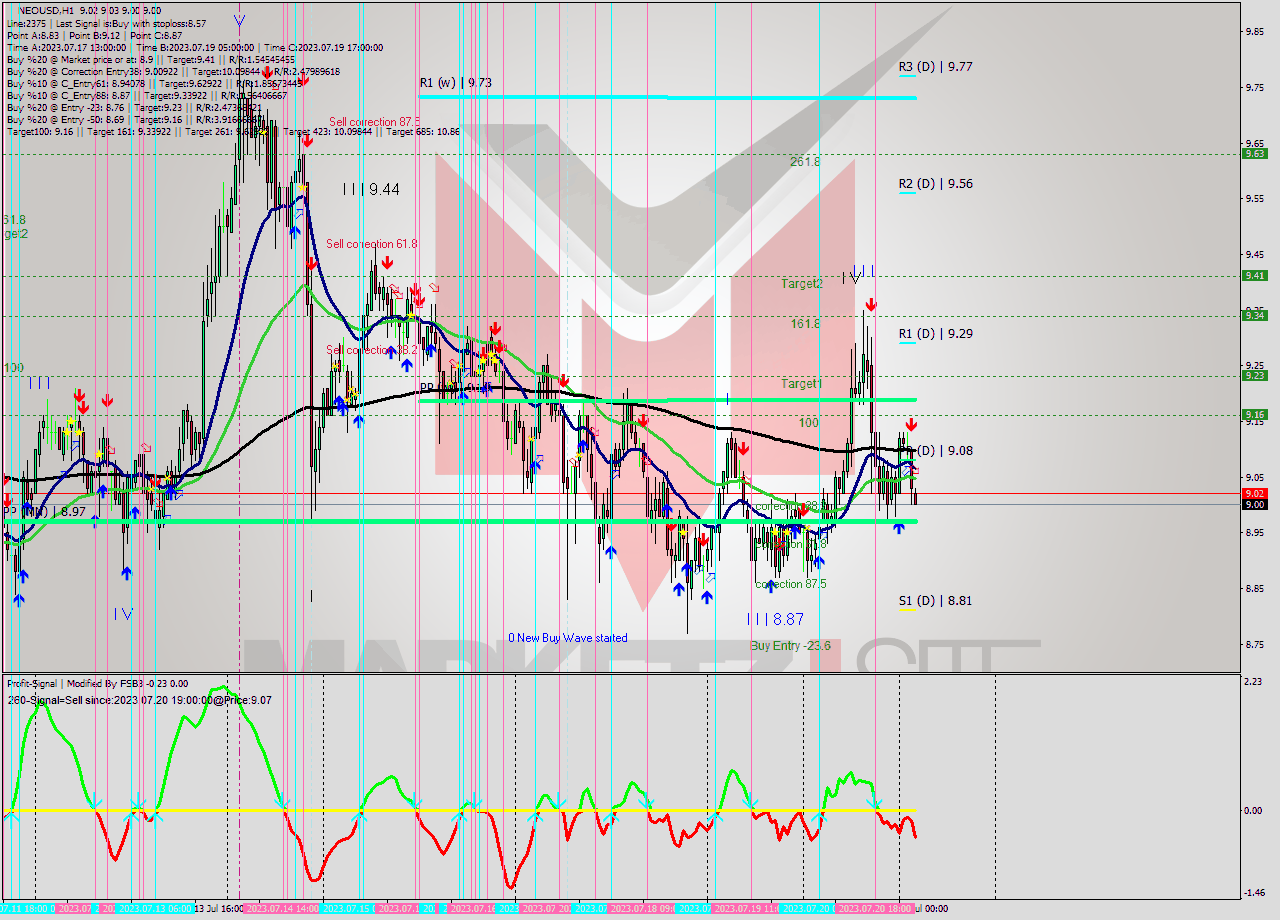Click the 9.85 price scale value
Image resolution: width=1280 pixels, height=920 pixels.
pyautogui.click(x=1255, y=31)
